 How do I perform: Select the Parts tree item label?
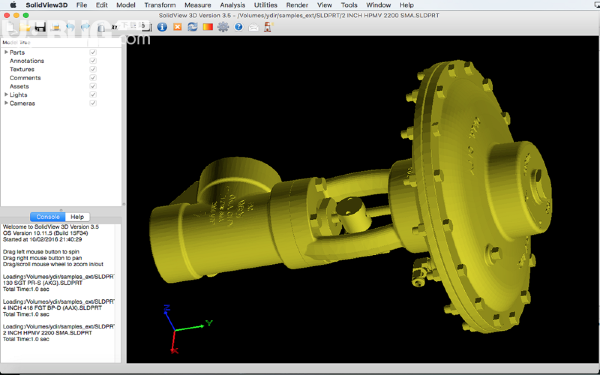(x=17, y=52)
